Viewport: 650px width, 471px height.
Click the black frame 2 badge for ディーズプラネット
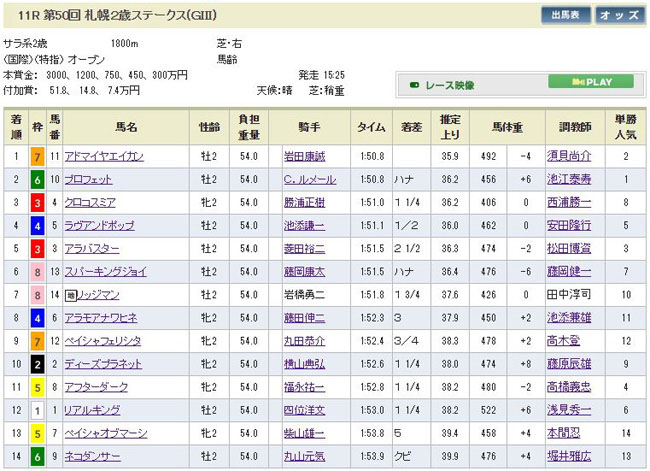point(38,364)
